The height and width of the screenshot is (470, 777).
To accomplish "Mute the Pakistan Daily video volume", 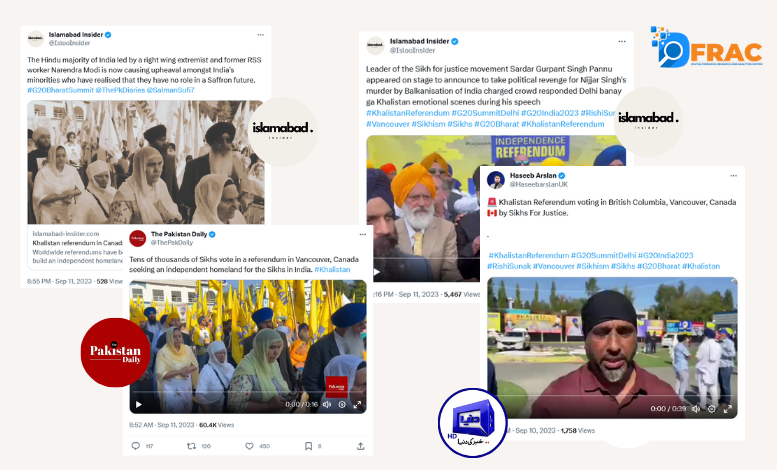I will (327, 405).
